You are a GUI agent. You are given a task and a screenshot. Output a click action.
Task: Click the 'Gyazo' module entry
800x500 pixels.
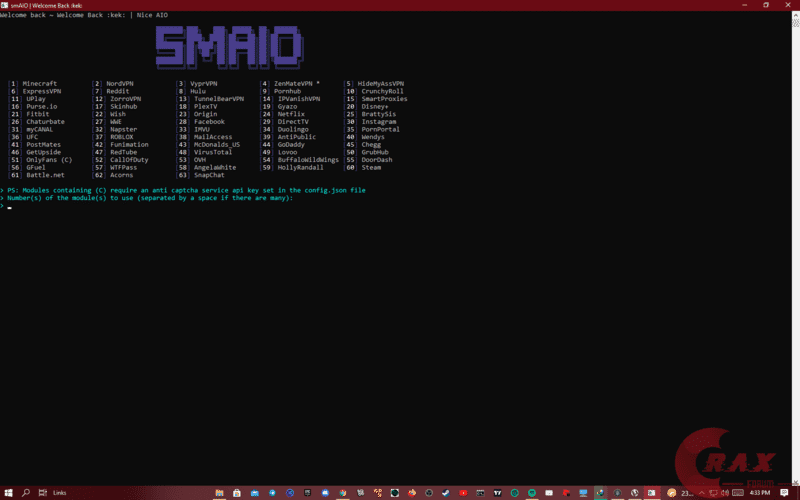pyautogui.click(x=287, y=107)
